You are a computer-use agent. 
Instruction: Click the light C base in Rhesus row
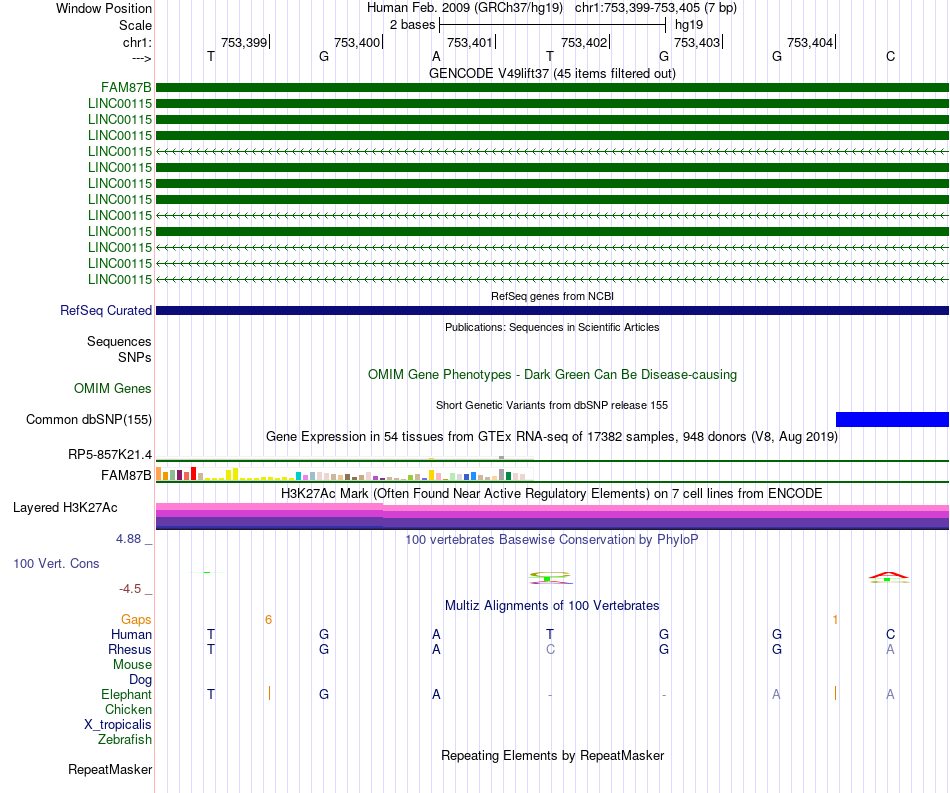pos(550,649)
